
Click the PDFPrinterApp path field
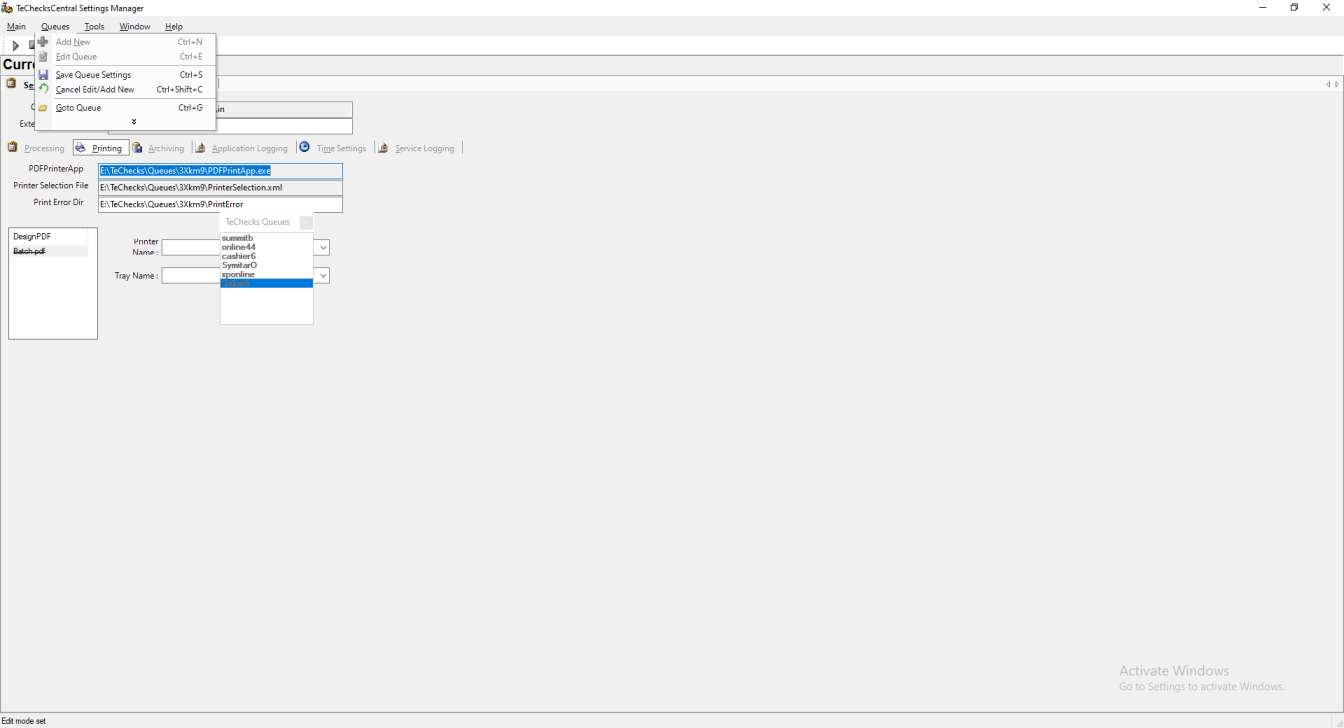[220, 171]
